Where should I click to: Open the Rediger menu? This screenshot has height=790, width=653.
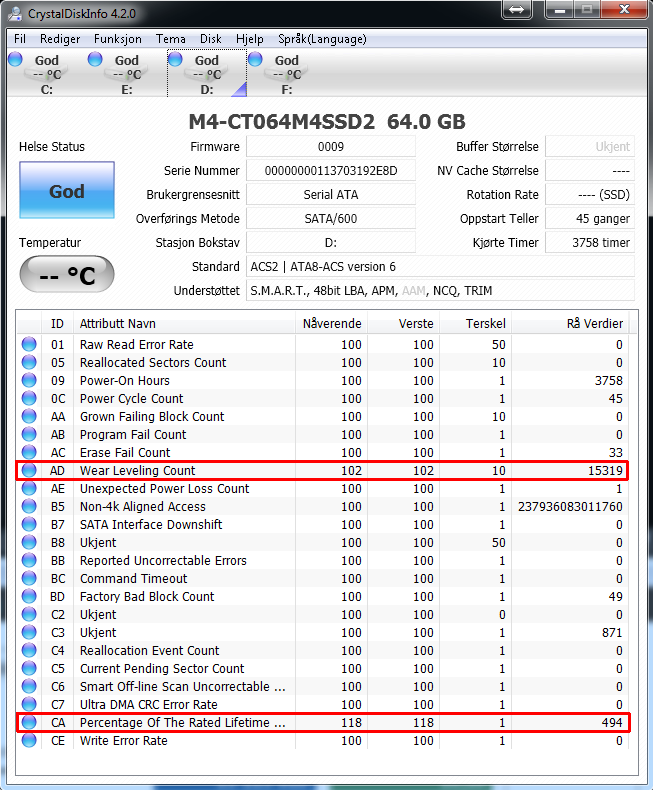(x=60, y=39)
